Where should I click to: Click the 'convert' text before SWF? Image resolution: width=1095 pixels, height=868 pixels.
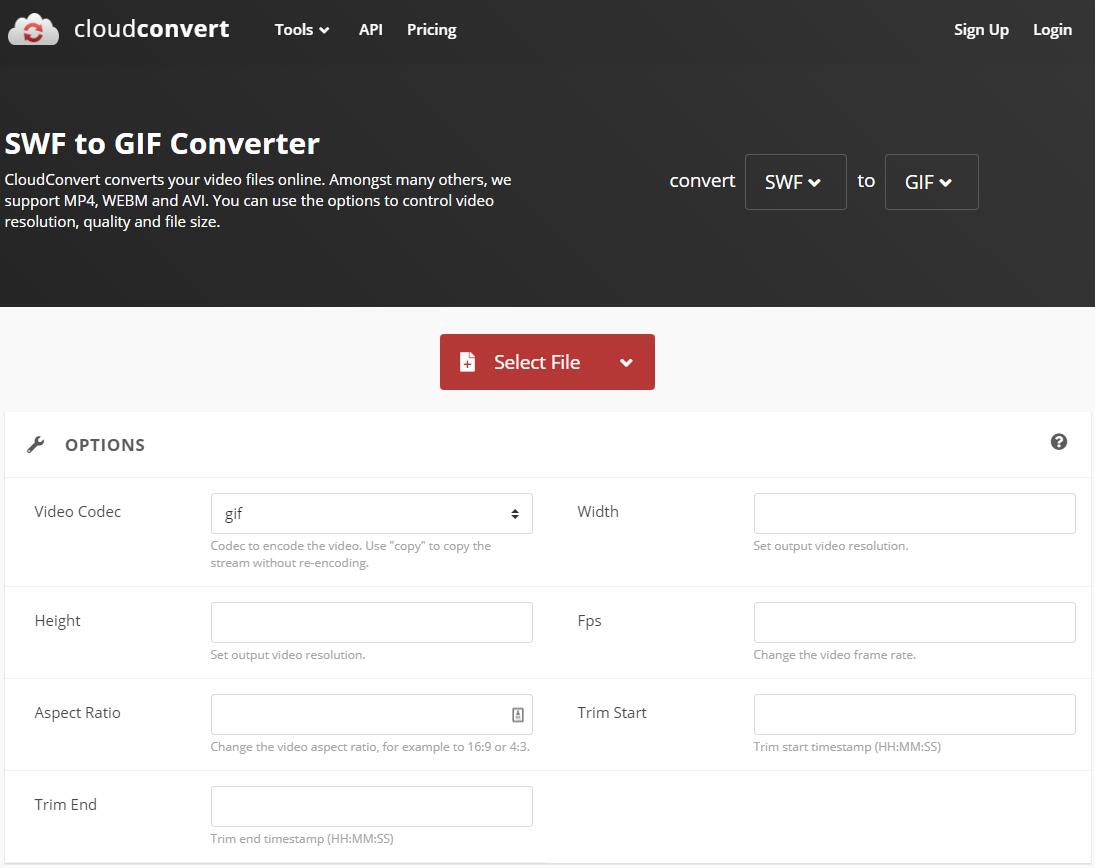point(702,181)
